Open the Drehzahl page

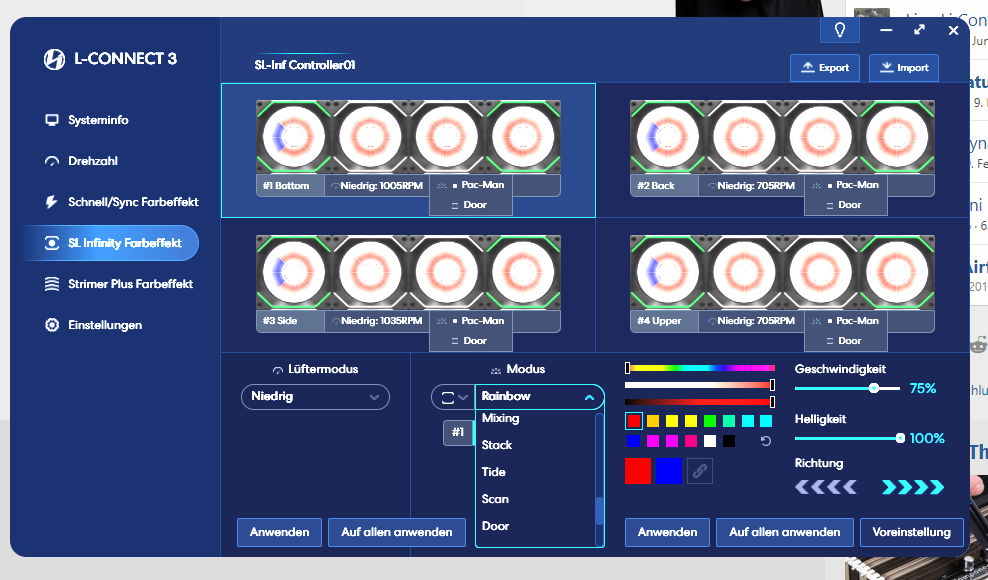(x=93, y=161)
